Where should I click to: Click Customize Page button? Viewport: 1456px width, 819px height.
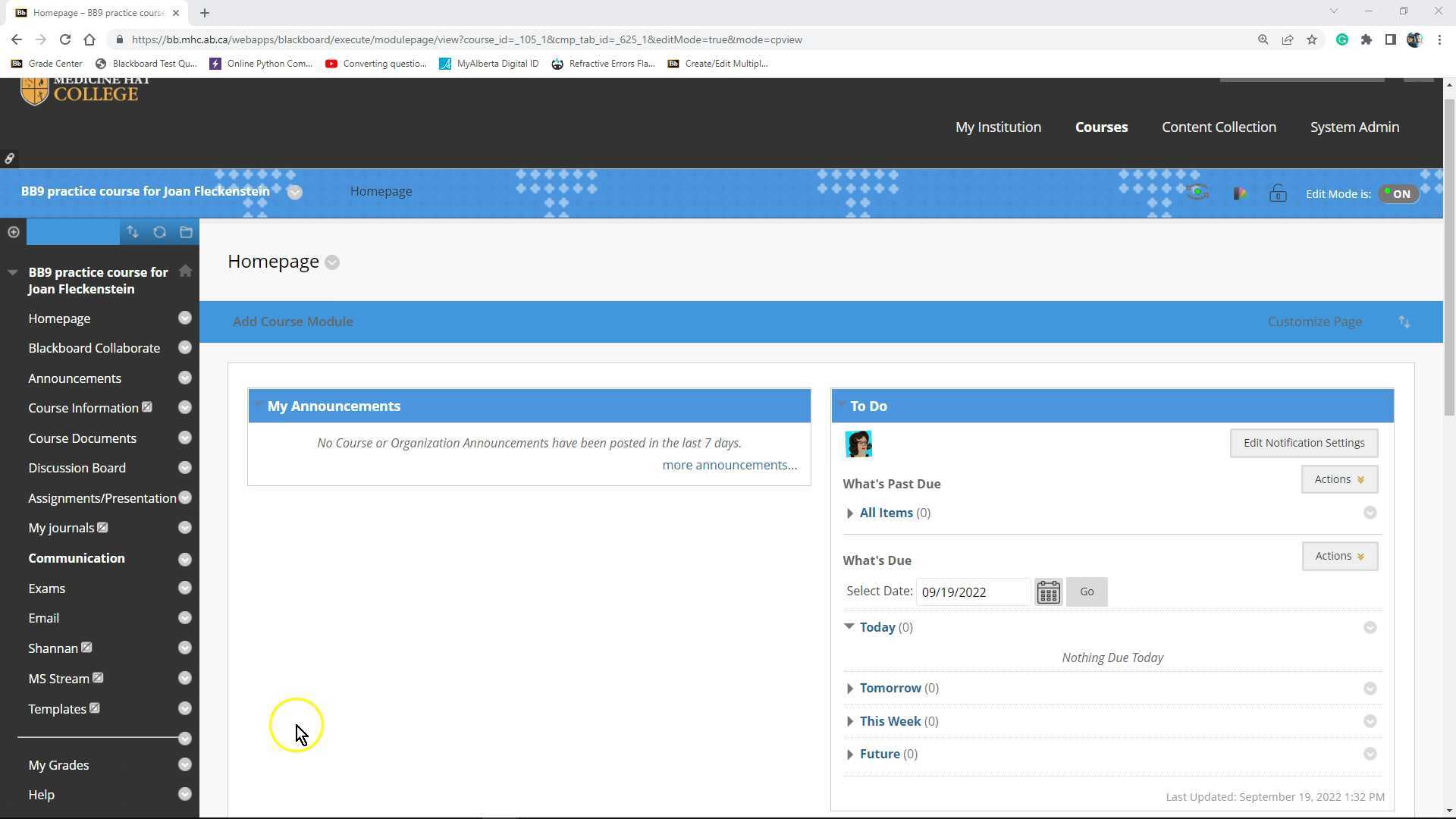(x=1314, y=322)
